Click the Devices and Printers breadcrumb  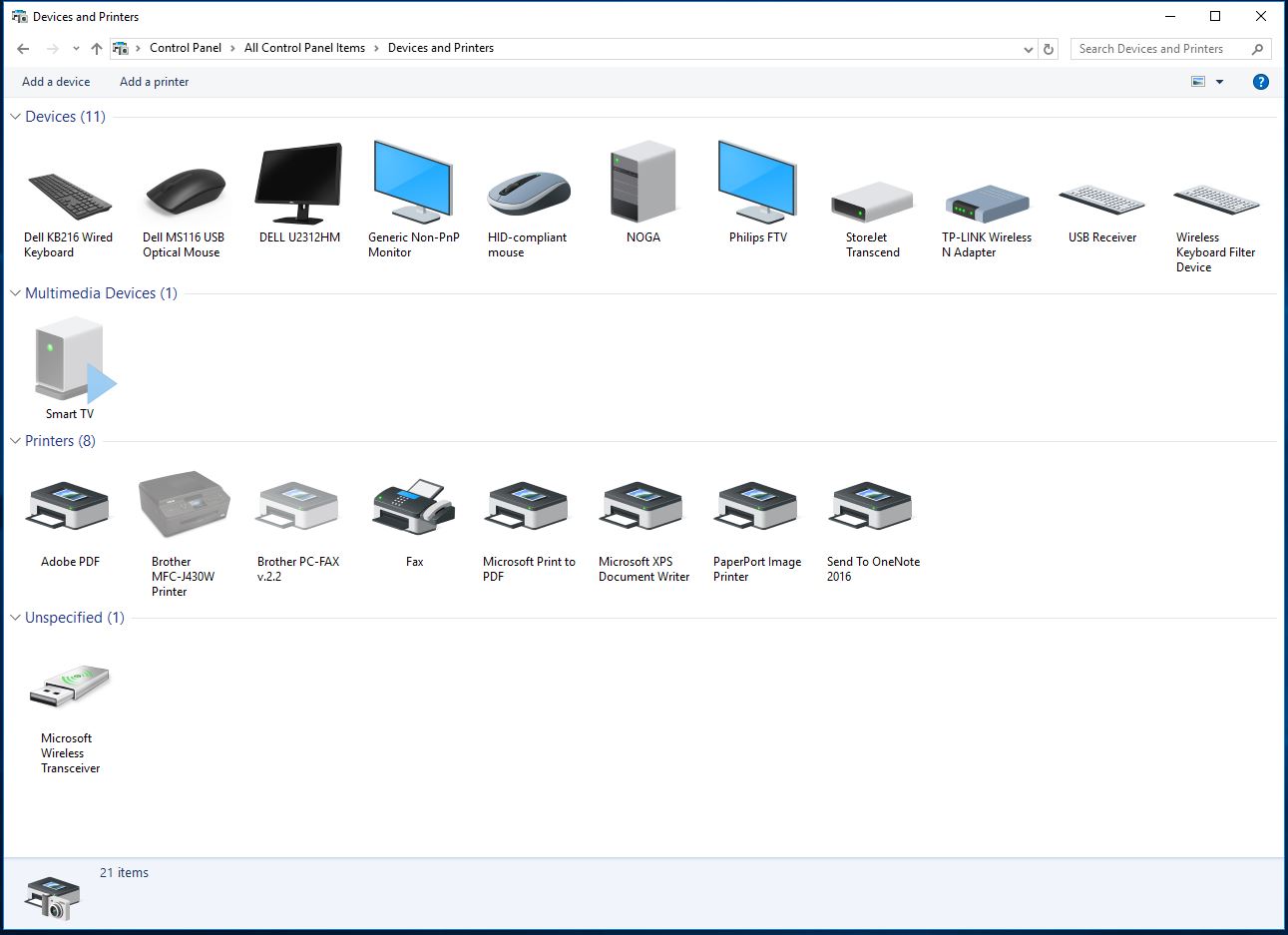click(x=441, y=48)
